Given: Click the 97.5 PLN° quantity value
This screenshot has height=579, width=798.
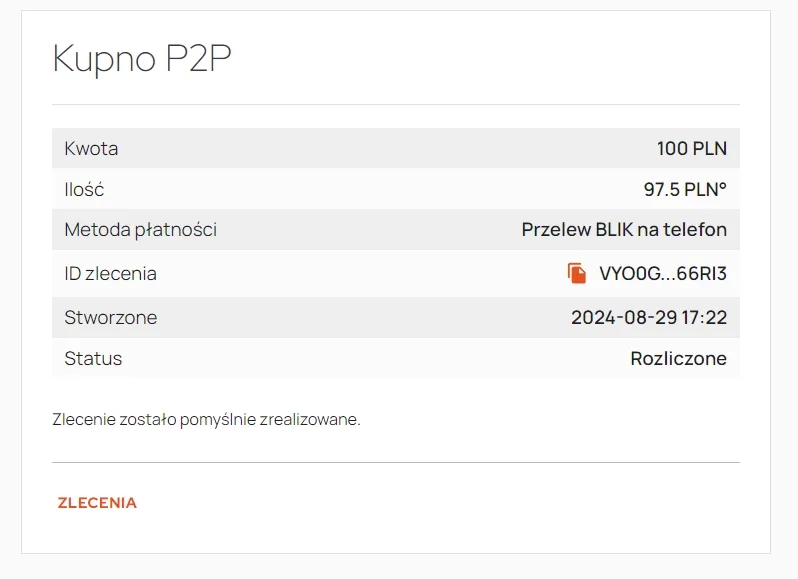Looking at the screenshot, I should (x=685, y=189).
